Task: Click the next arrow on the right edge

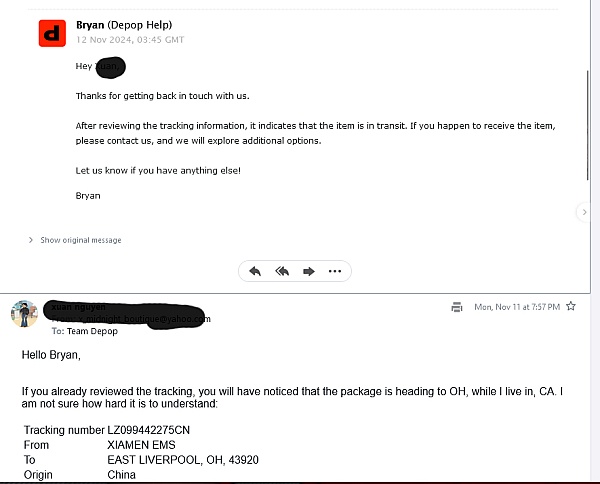Action: [584, 212]
